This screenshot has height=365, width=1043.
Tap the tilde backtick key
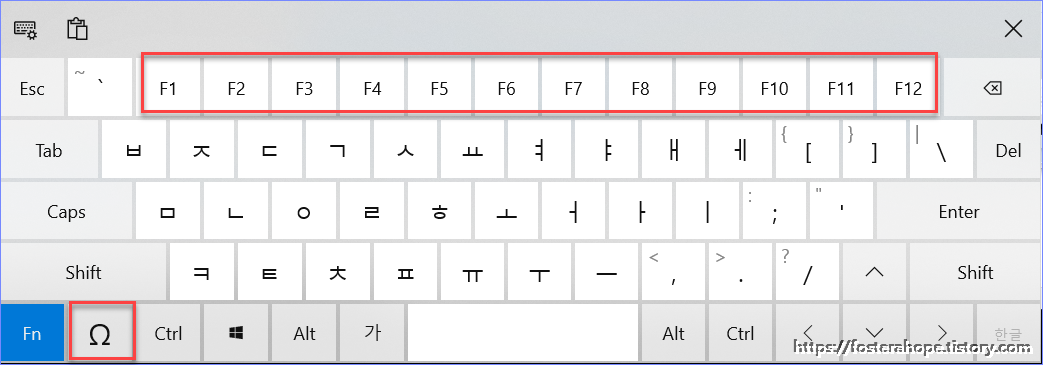100,88
